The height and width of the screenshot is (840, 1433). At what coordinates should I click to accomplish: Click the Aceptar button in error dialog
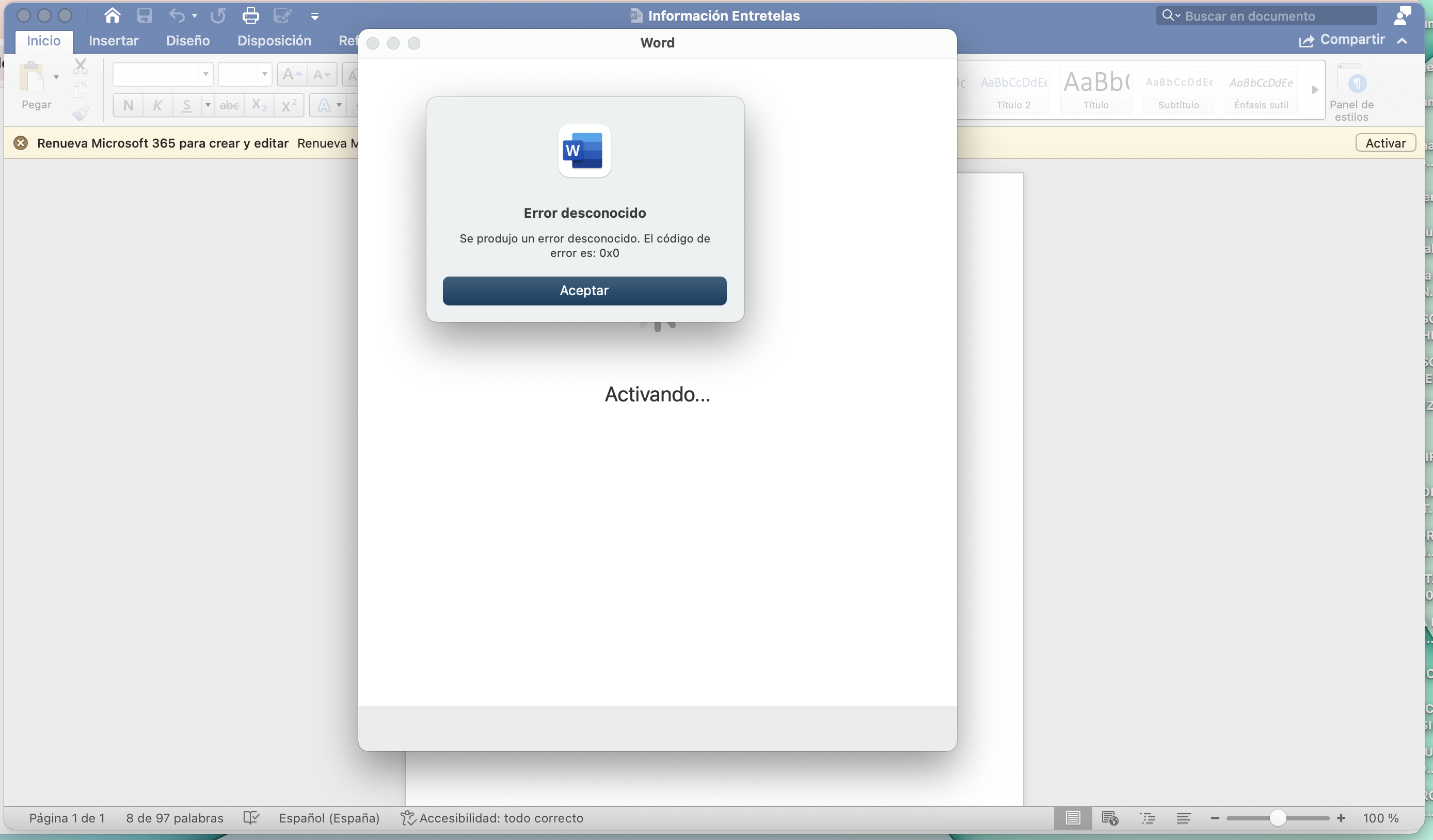tap(584, 290)
